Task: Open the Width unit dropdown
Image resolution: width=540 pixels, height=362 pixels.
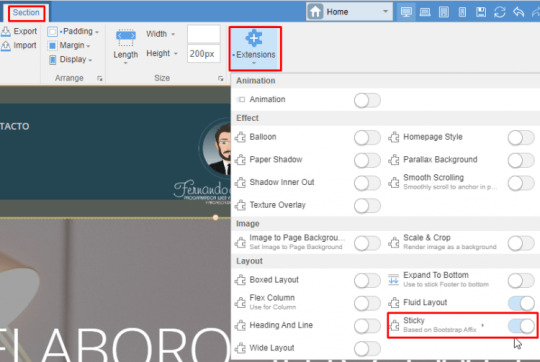Action: click(x=161, y=34)
